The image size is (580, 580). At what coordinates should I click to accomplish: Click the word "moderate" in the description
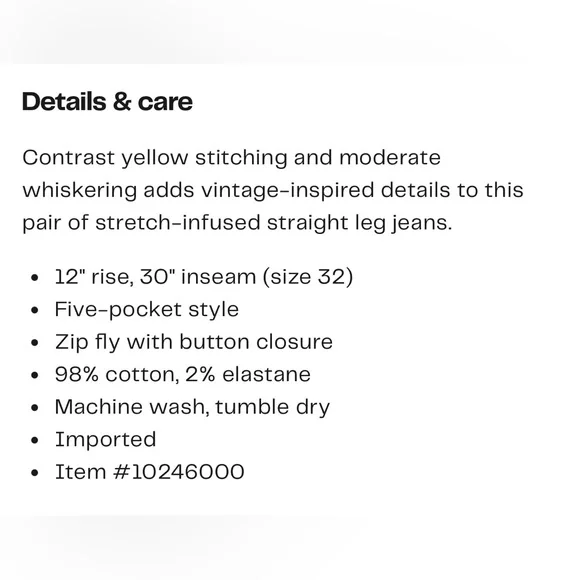tap(390, 158)
